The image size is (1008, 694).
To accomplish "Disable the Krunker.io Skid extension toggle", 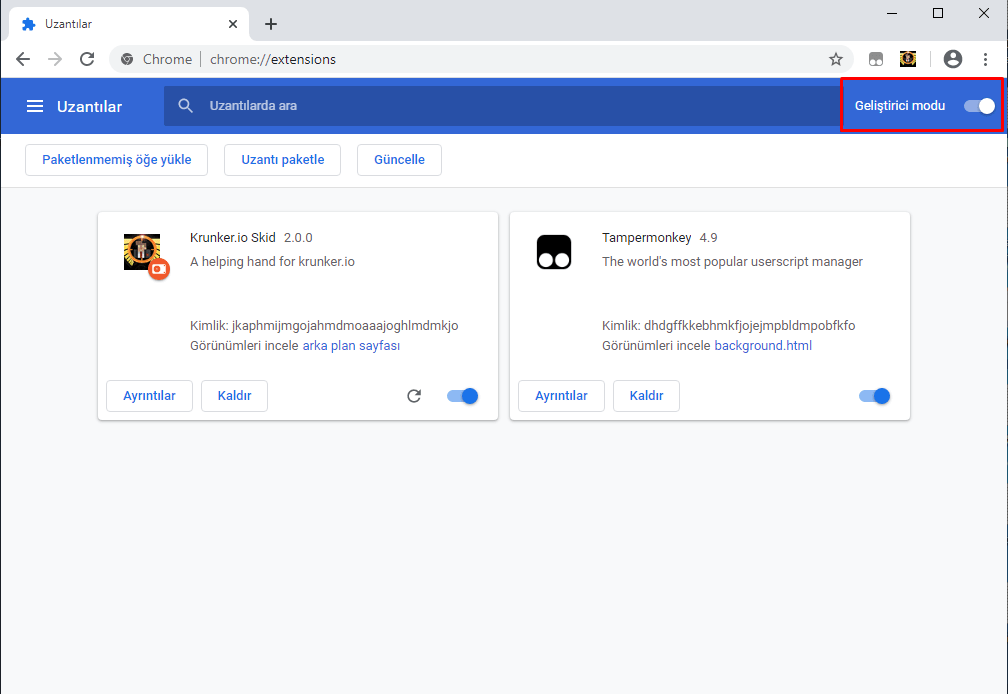I will coord(463,396).
